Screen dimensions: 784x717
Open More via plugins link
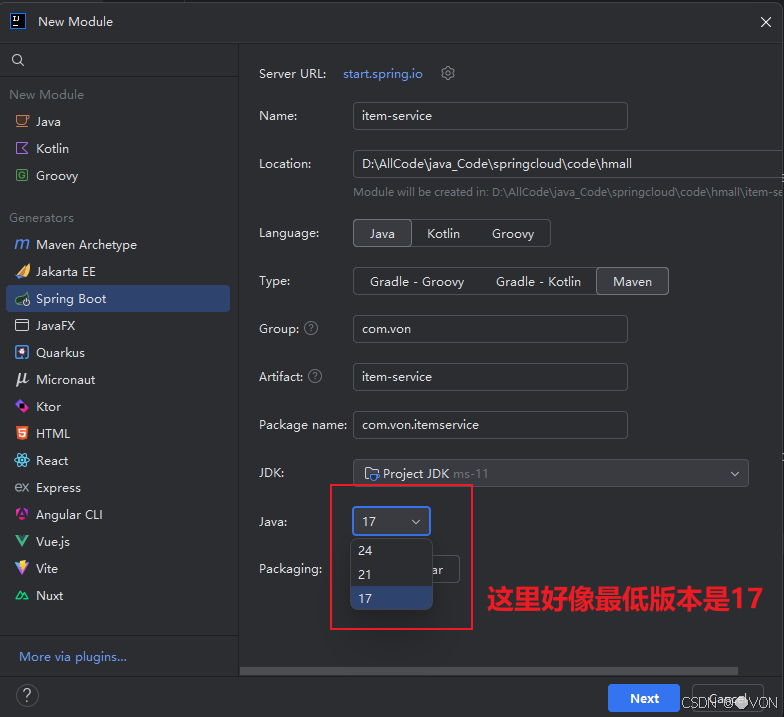(x=73, y=656)
